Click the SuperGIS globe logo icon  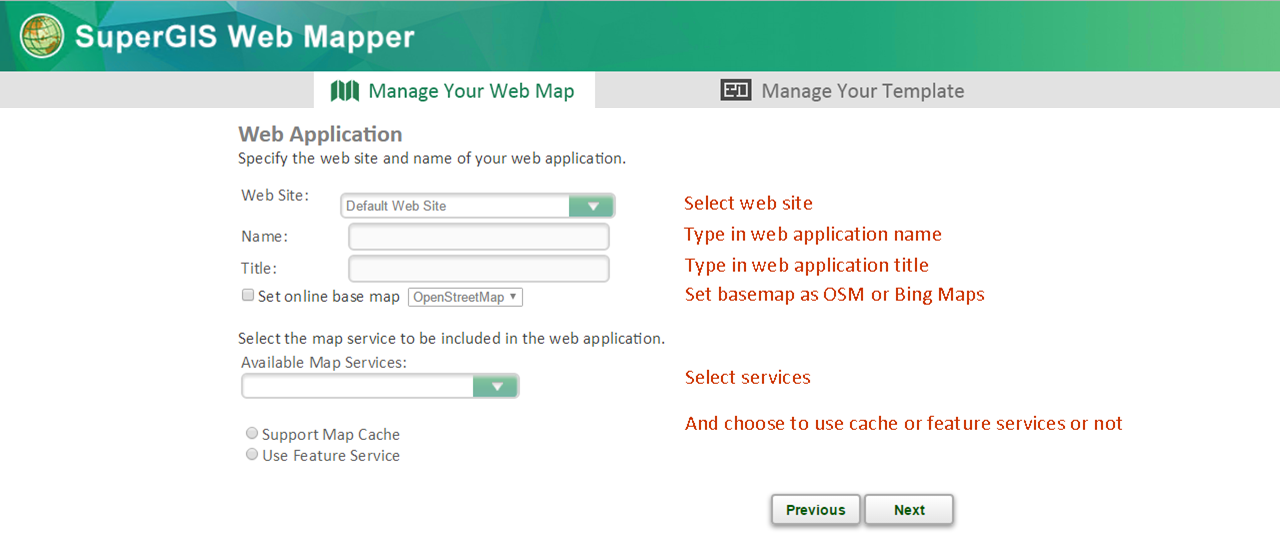point(42,37)
